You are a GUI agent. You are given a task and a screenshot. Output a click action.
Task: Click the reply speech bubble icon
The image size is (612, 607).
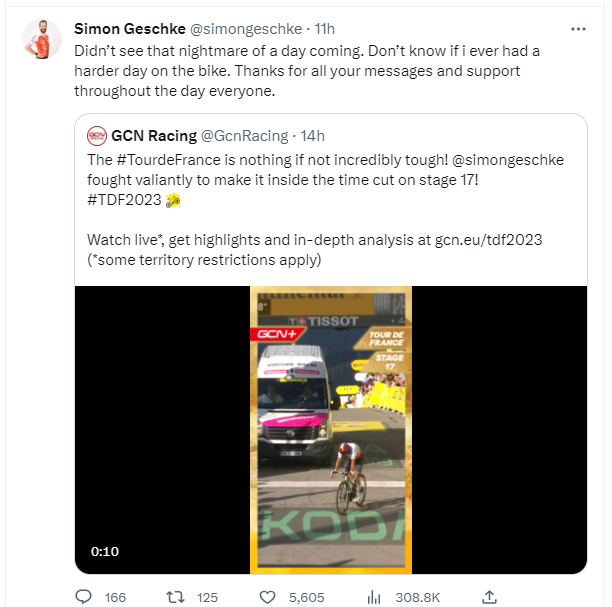coord(84,596)
